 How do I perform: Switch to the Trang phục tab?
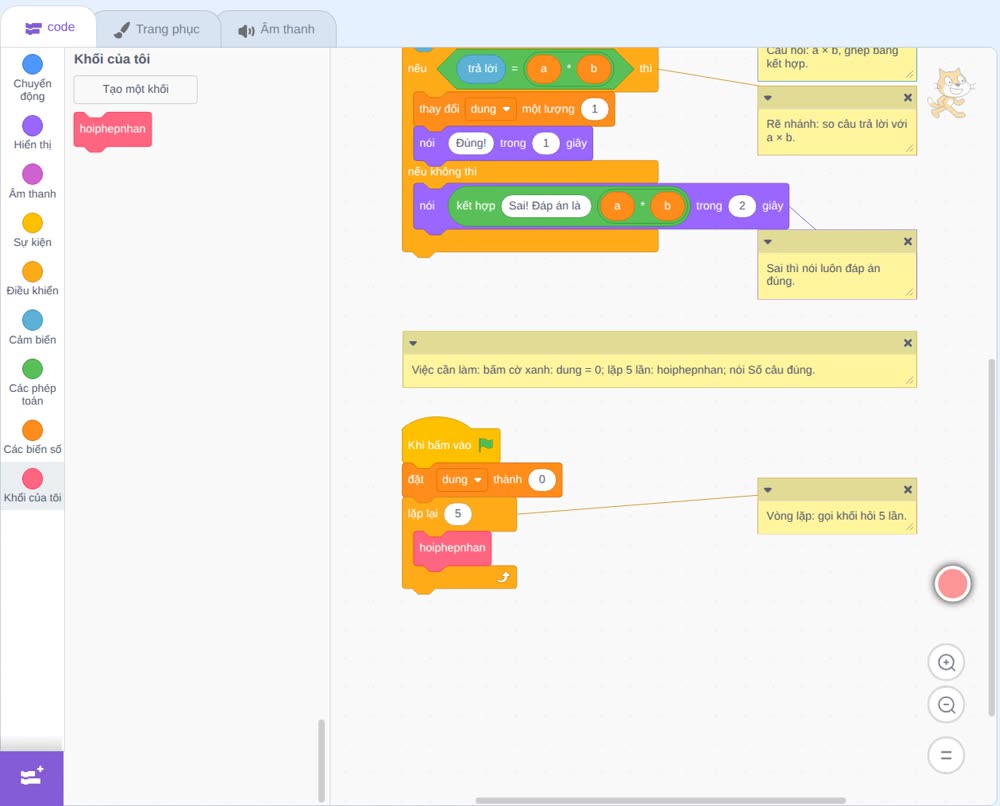pyautogui.click(x=157, y=29)
